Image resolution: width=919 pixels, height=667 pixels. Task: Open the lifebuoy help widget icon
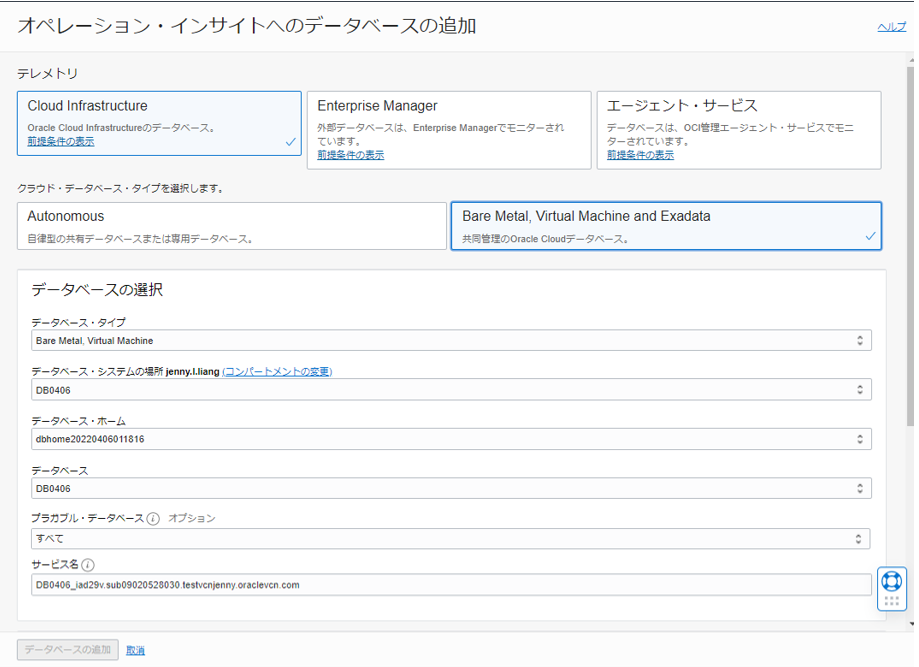point(891,581)
